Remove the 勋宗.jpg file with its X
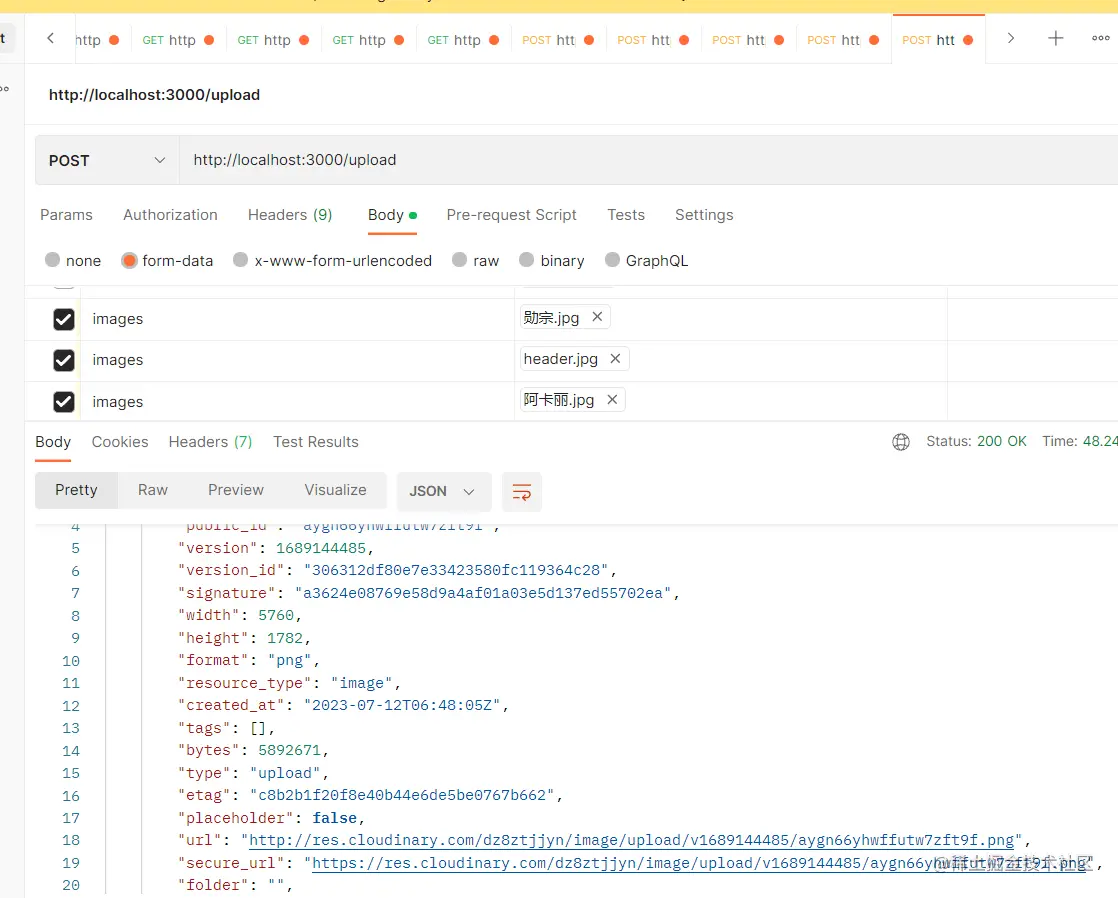Image resolution: width=1118 pixels, height=898 pixels. pyautogui.click(x=598, y=317)
